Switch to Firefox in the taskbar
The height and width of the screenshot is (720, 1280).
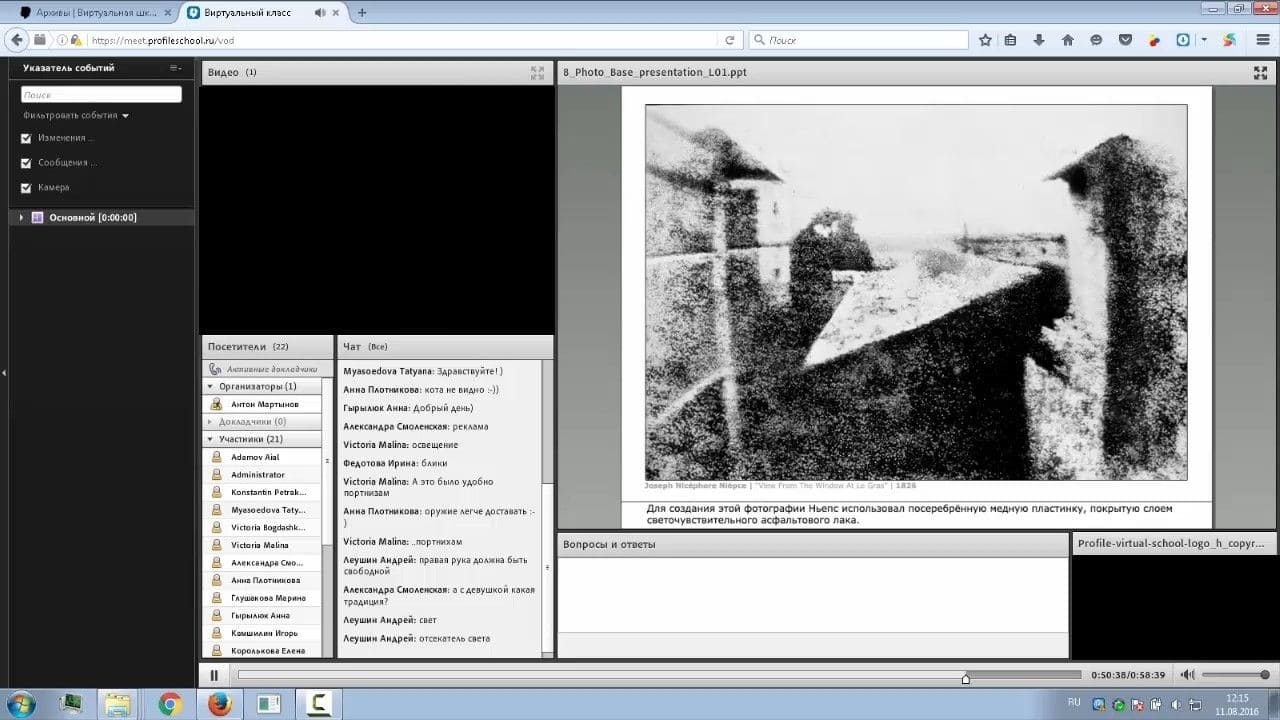click(219, 704)
